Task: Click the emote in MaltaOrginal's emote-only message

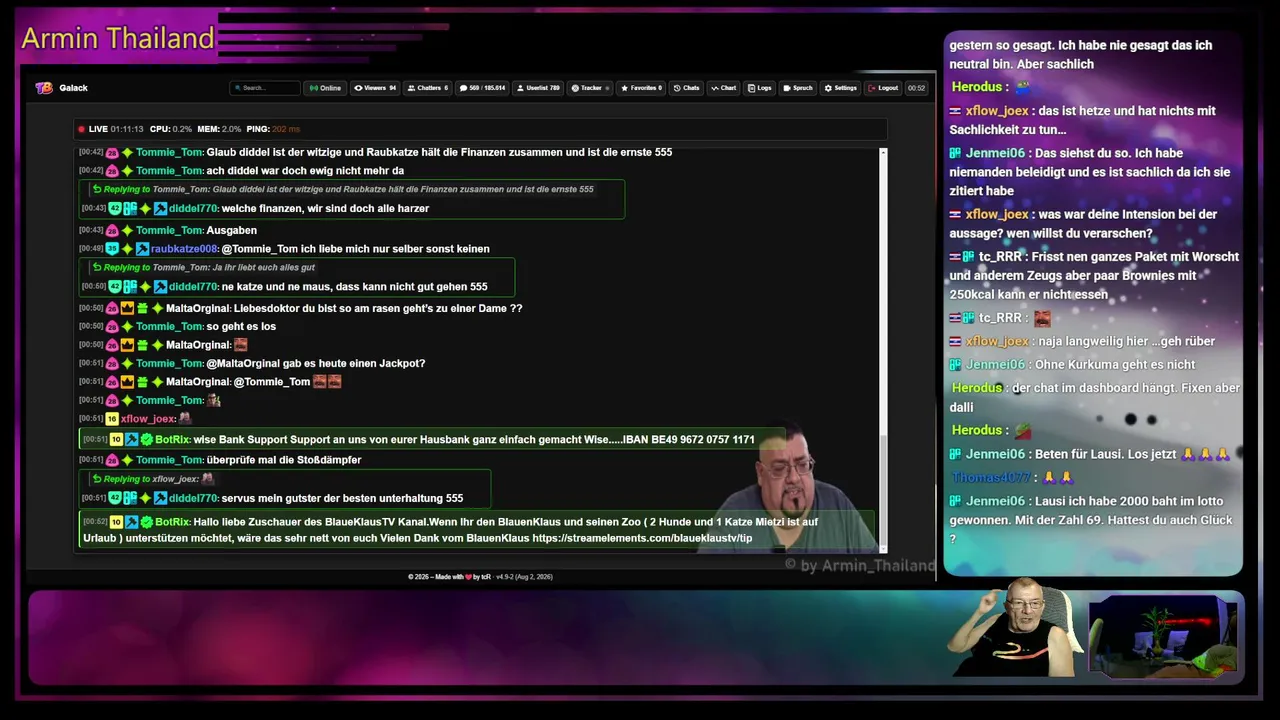Action: click(240, 345)
